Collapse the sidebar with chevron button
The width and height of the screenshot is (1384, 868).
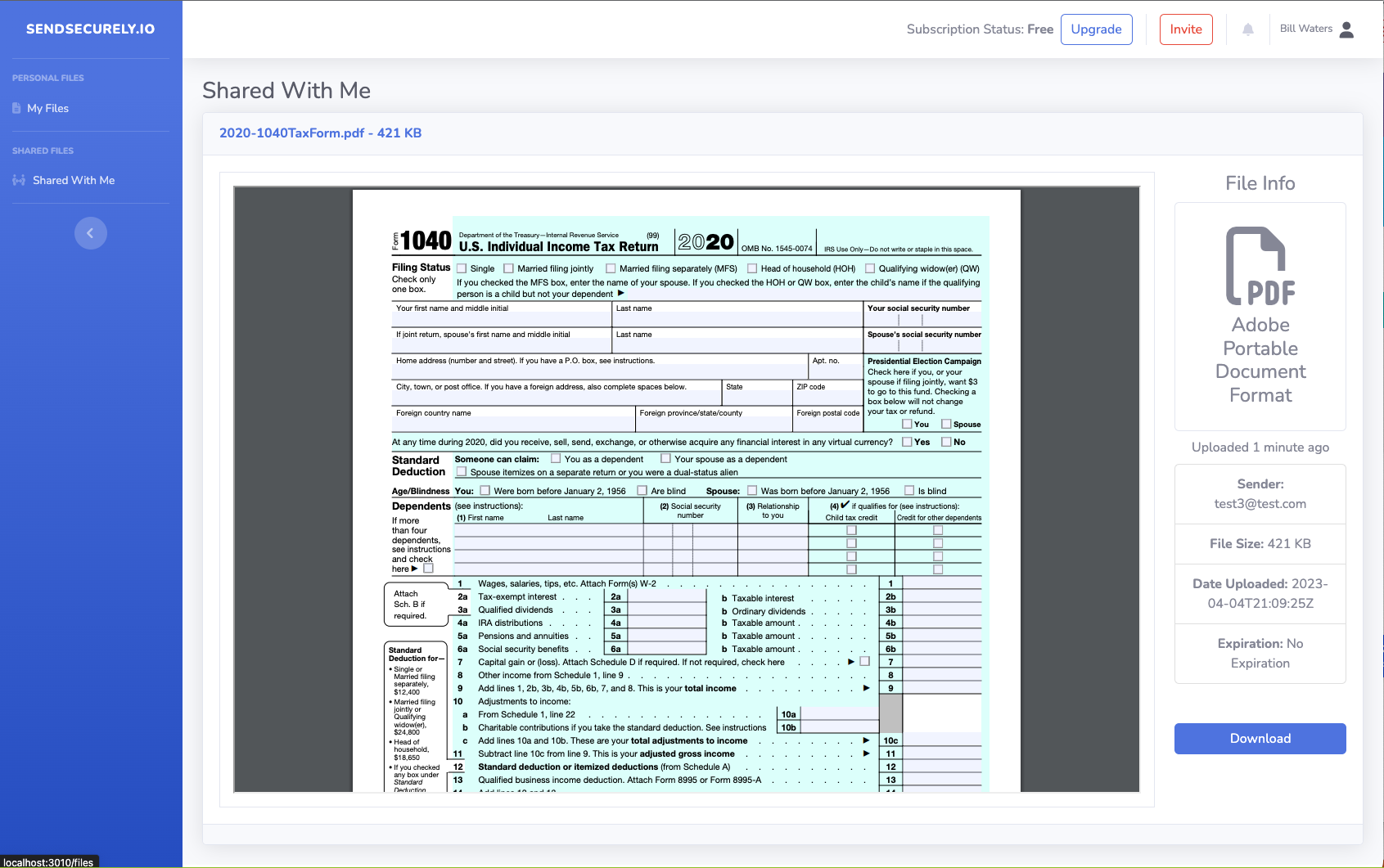[91, 233]
